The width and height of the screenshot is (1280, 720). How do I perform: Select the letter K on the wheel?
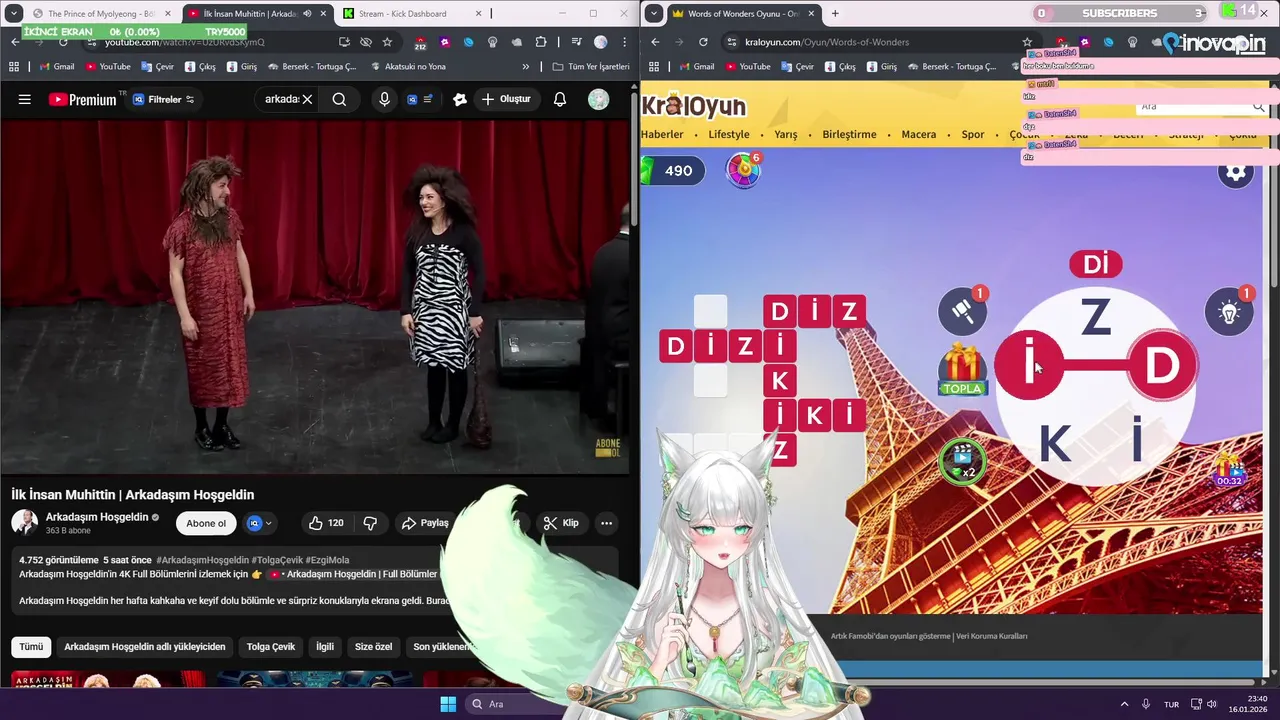[x=1055, y=444]
